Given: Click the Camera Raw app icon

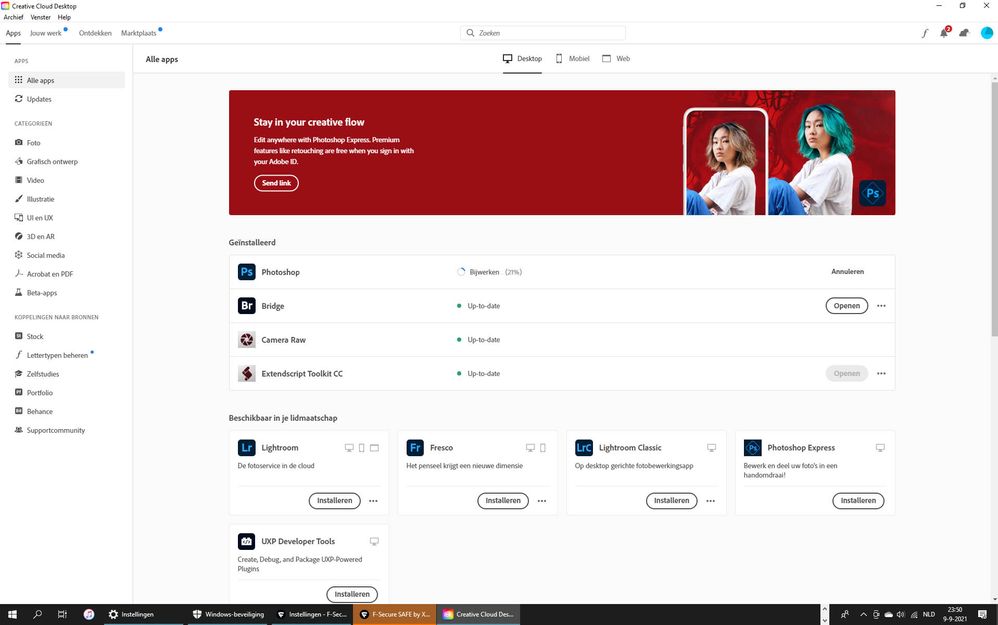Looking at the screenshot, I should (x=246, y=340).
